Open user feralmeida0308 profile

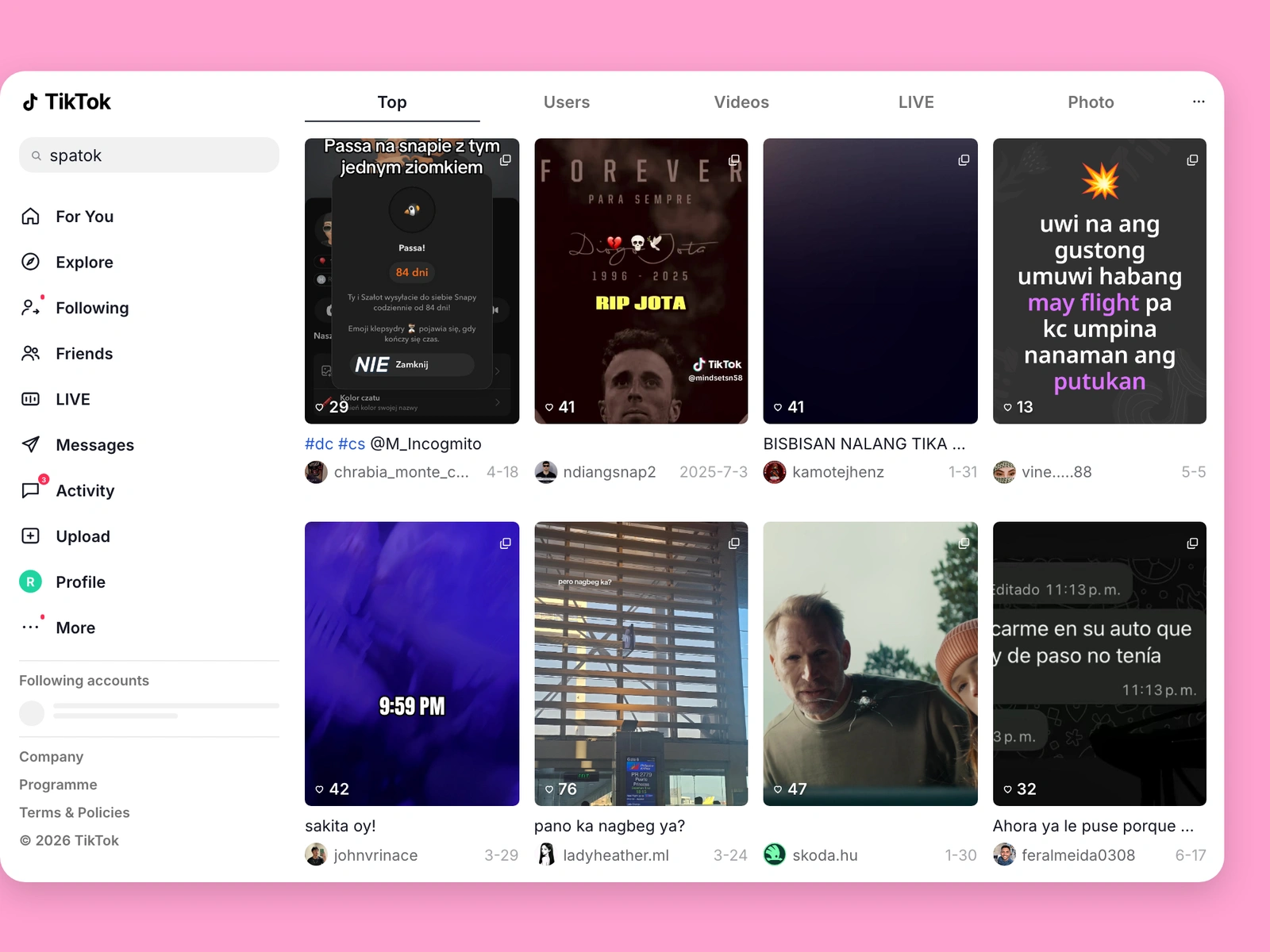coord(1078,855)
